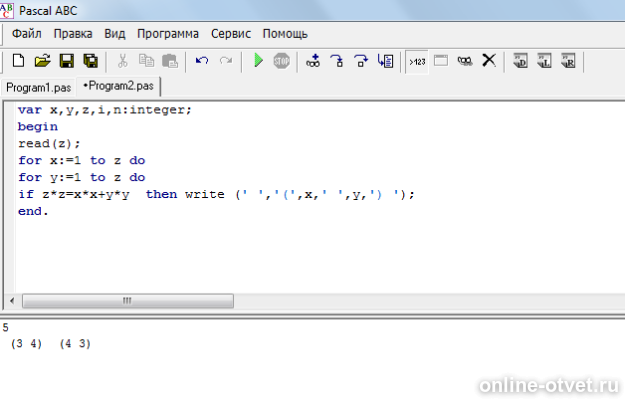Click the Pascal ABC title bar icon
This screenshot has width=625, height=400.
6,10
